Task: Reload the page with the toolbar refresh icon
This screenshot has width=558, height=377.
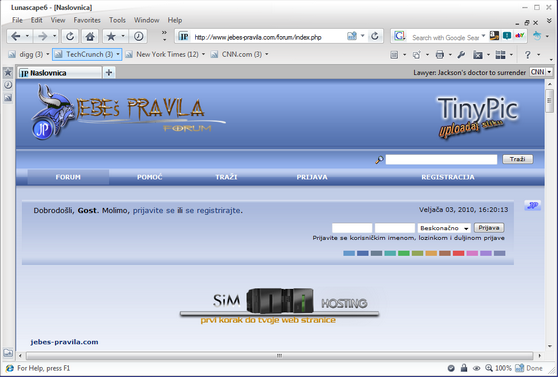Action: (70, 36)
